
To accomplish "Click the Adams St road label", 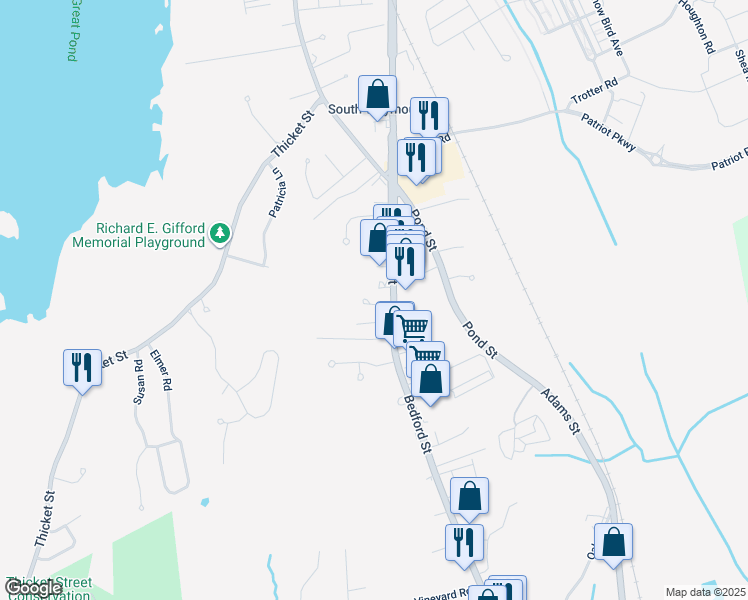I will click(x=561, y=411).
